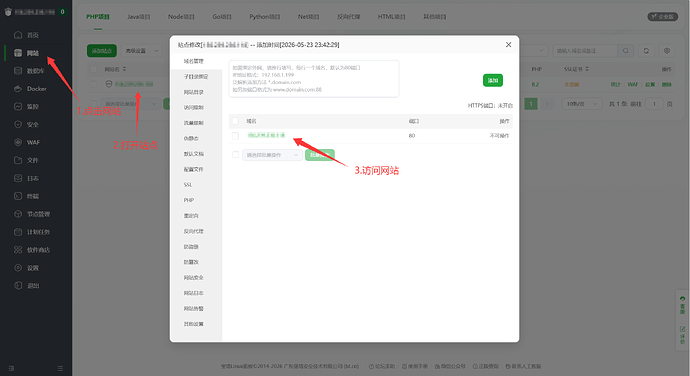
Task: Click the 企业版 badge at the top right
Action: [662, 17]
